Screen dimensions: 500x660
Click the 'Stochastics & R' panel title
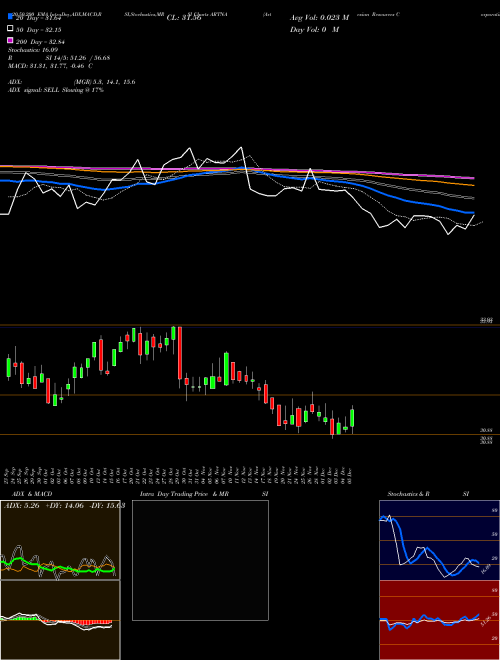[408, 494]
